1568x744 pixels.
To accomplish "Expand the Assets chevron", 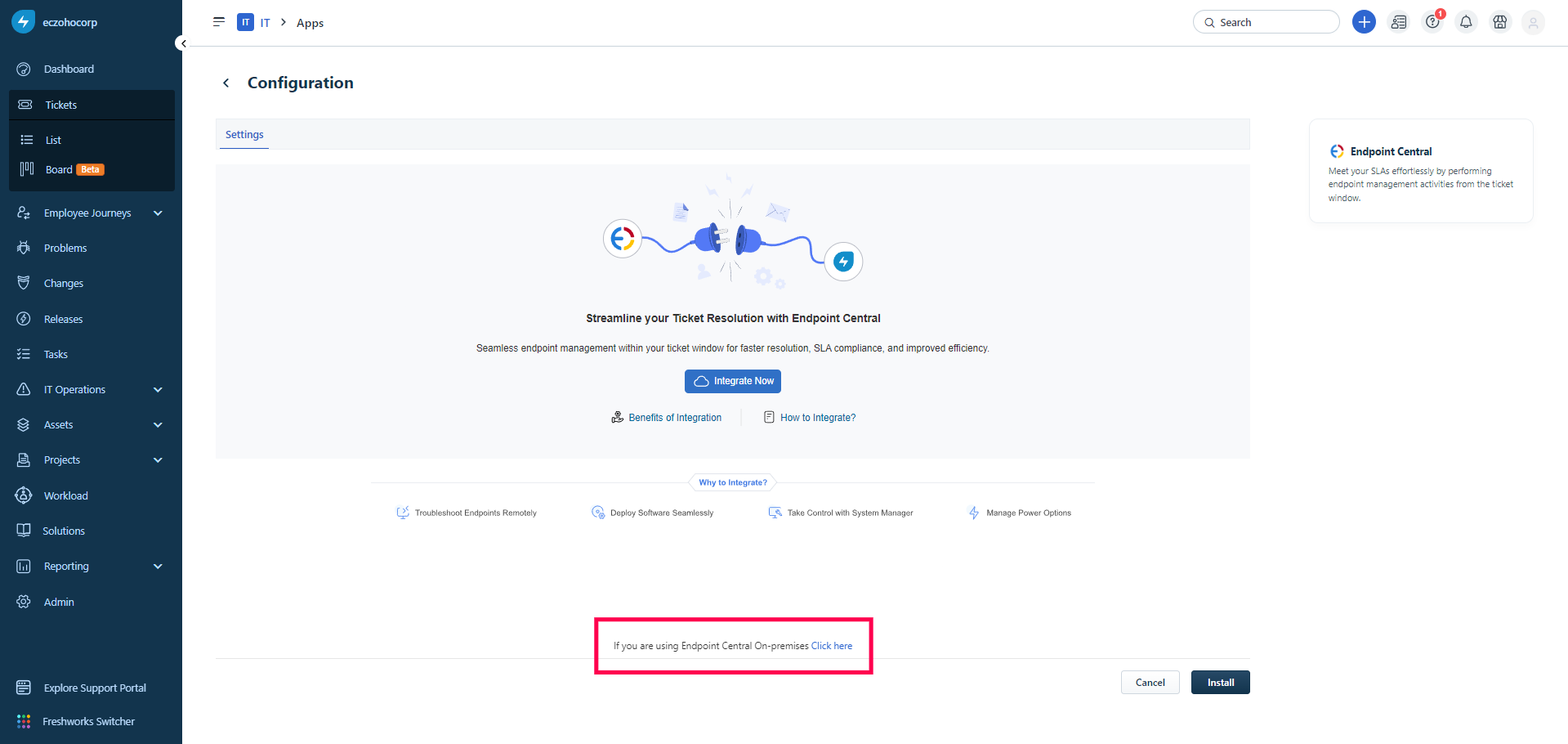I will point(158,425).
